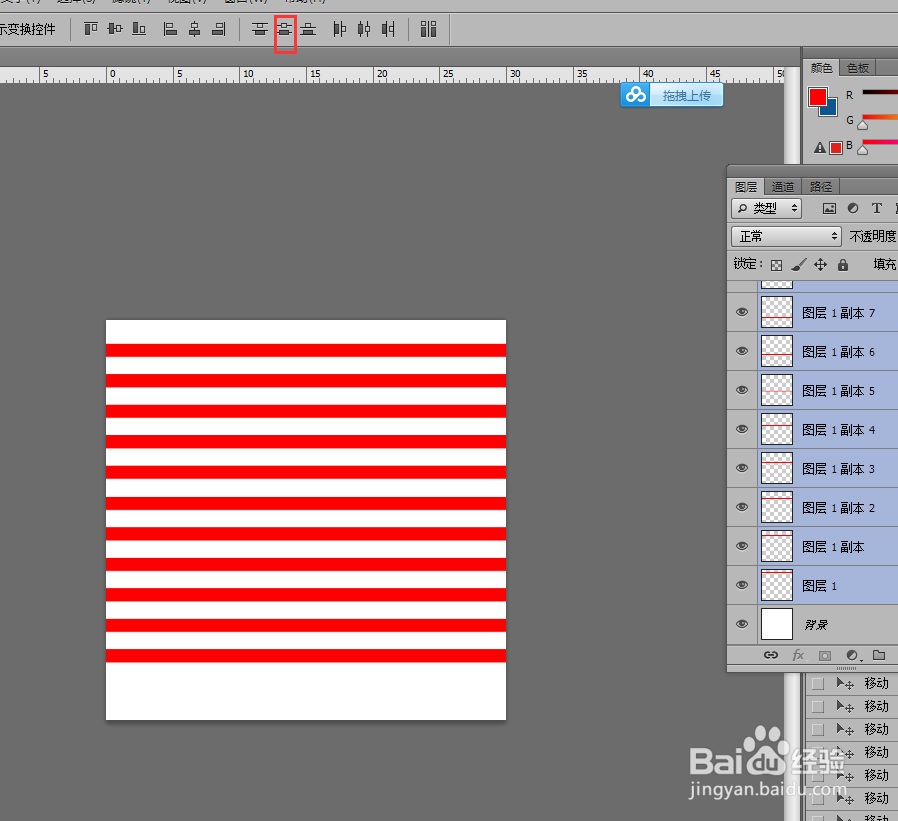Create new fill or adjustment layer

[x=853, y=656]
